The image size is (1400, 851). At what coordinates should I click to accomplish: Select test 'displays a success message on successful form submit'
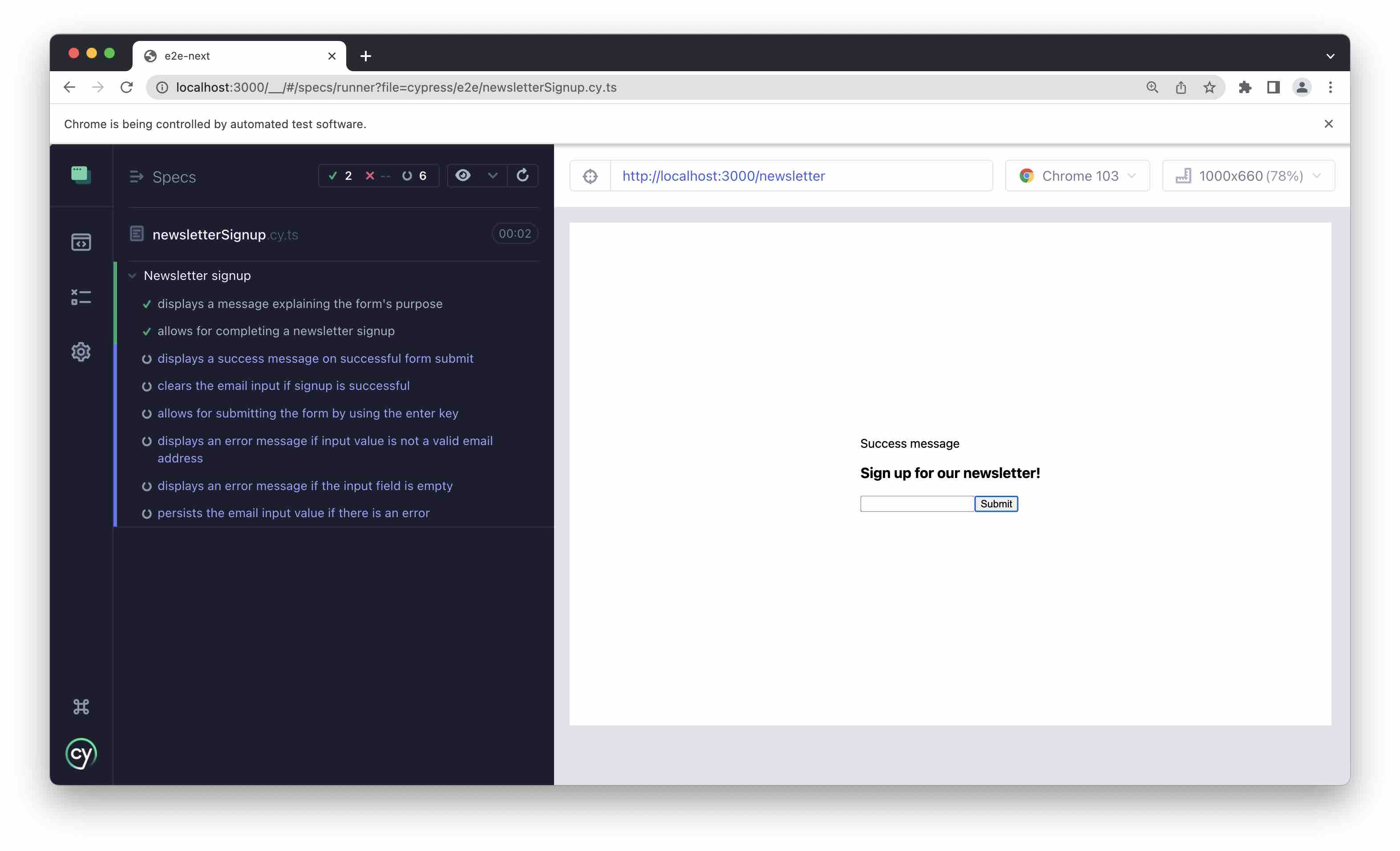(x=315, y=358)
